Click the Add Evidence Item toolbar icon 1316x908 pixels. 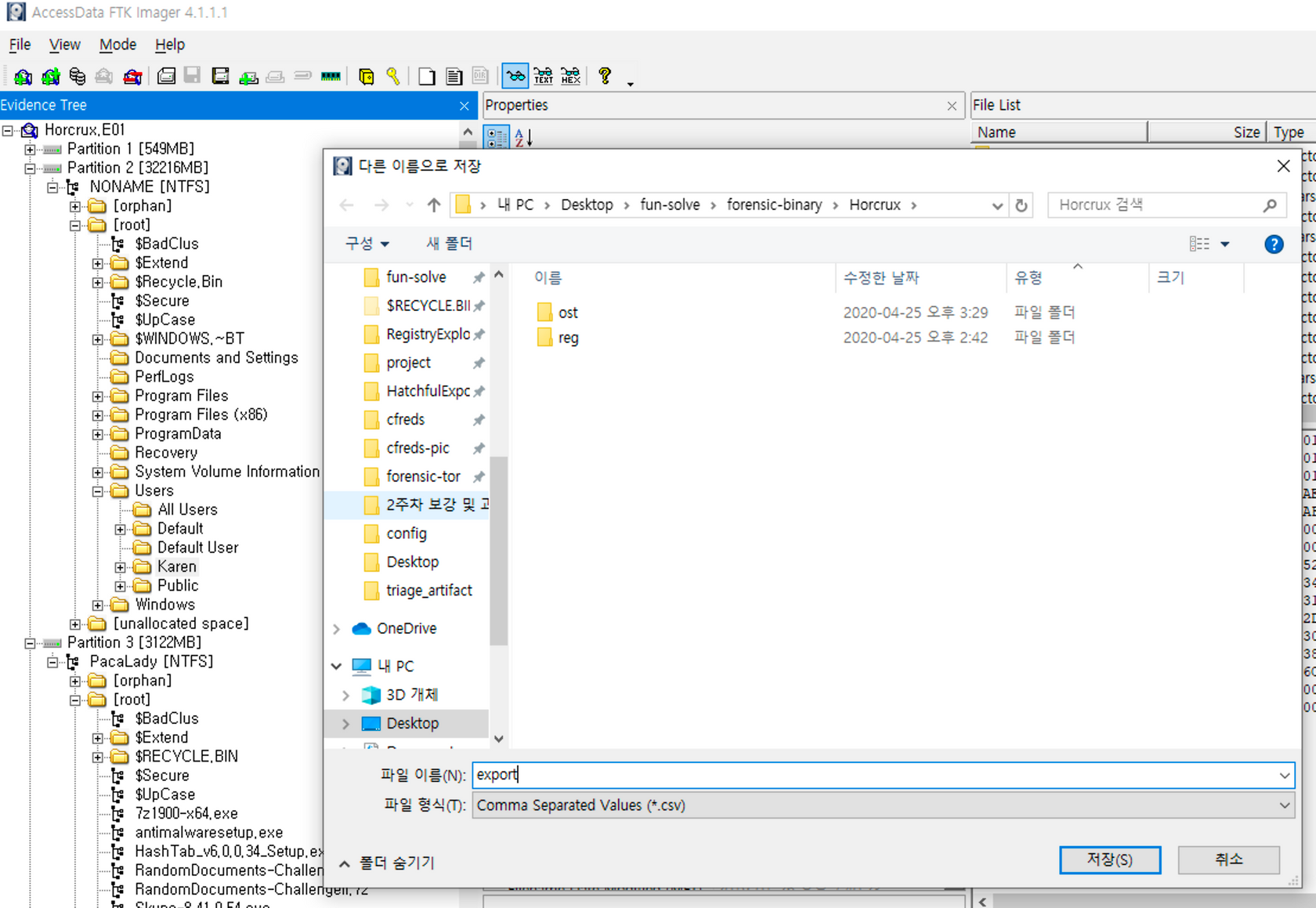(23, 76)
